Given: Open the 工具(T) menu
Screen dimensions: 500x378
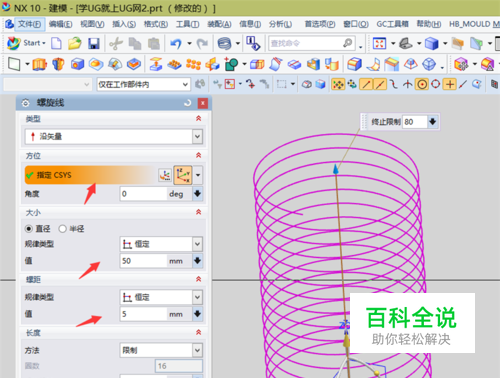Looking at the screenshot, I should pyautogui.click(x=188, y=24).
